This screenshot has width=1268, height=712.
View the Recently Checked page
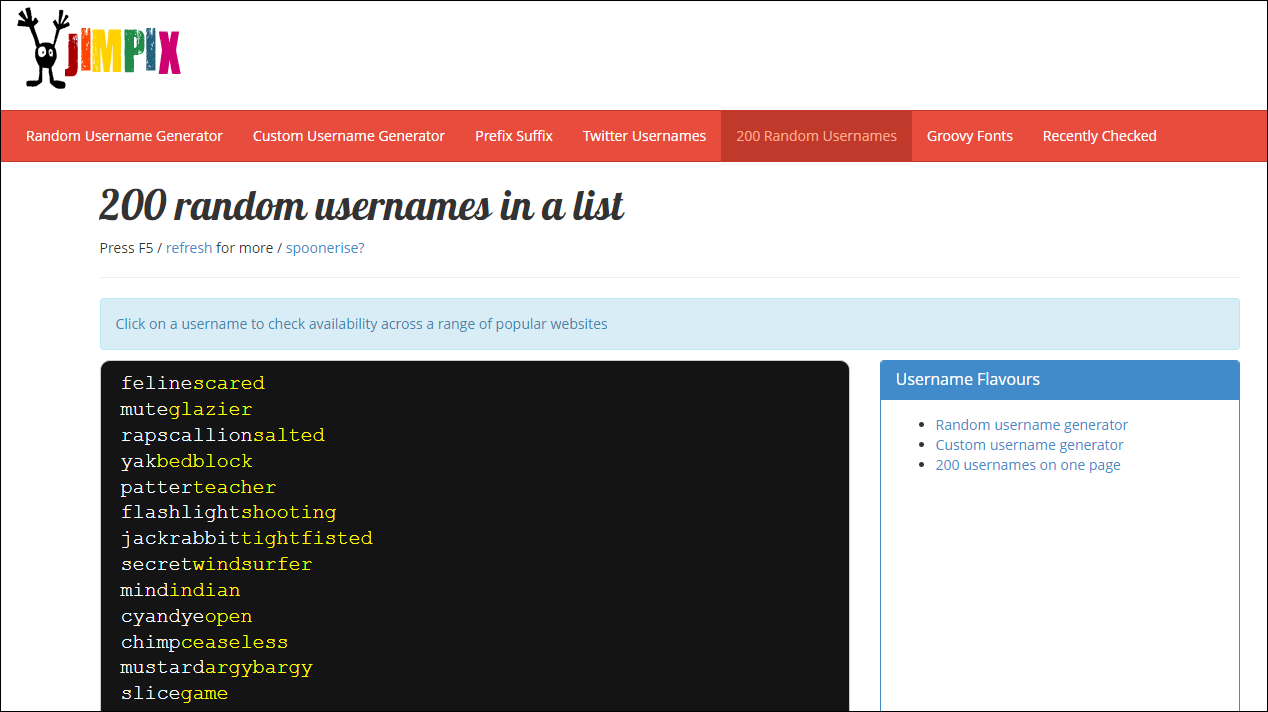tap(1099, 136)
